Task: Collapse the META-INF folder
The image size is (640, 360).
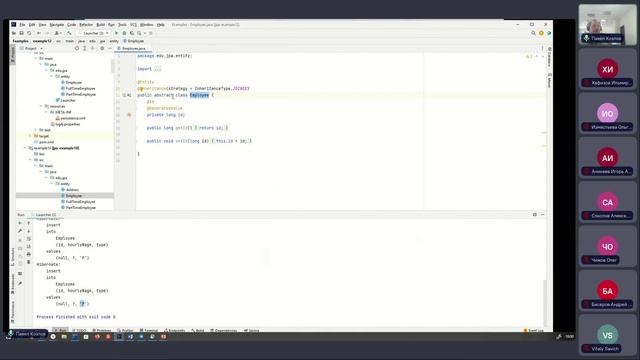Action: click(47, 112)
